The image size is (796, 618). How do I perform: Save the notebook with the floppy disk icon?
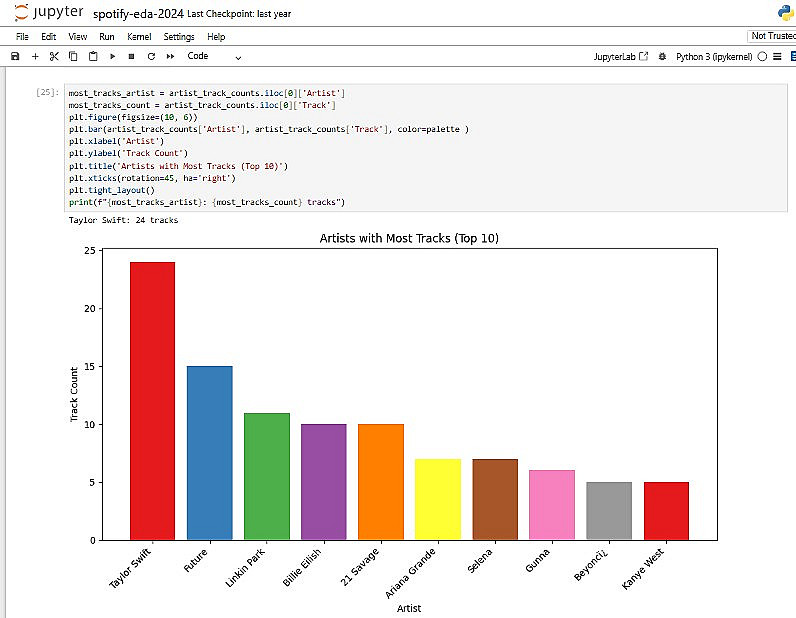[15, 56]
